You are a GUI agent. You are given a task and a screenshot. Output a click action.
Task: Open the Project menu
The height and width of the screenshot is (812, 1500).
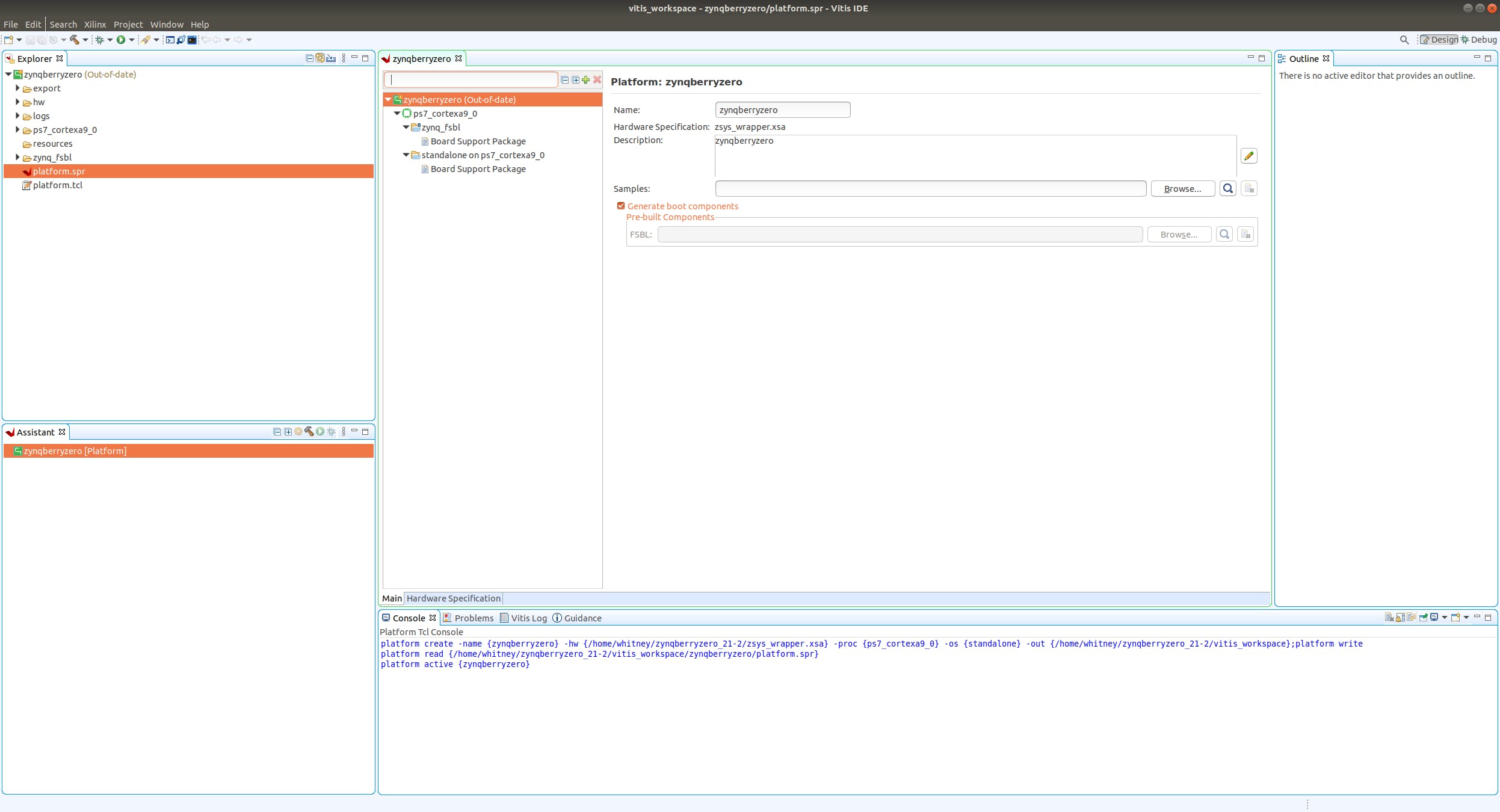(128, 25)
